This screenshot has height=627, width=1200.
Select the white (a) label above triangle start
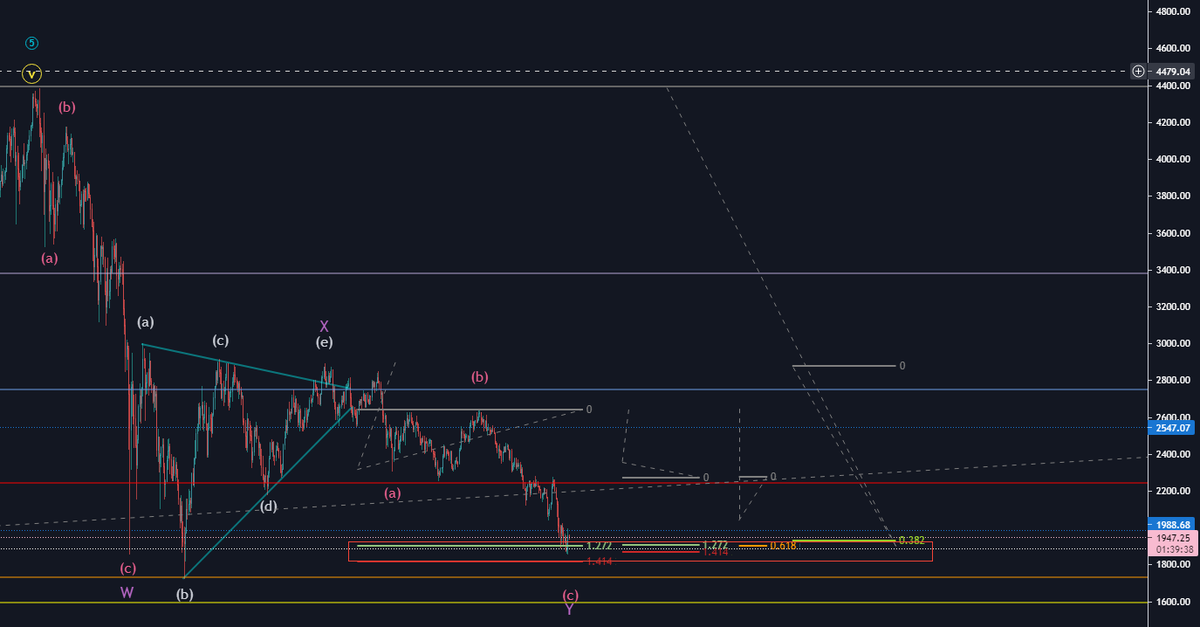(x=146, y=322)
